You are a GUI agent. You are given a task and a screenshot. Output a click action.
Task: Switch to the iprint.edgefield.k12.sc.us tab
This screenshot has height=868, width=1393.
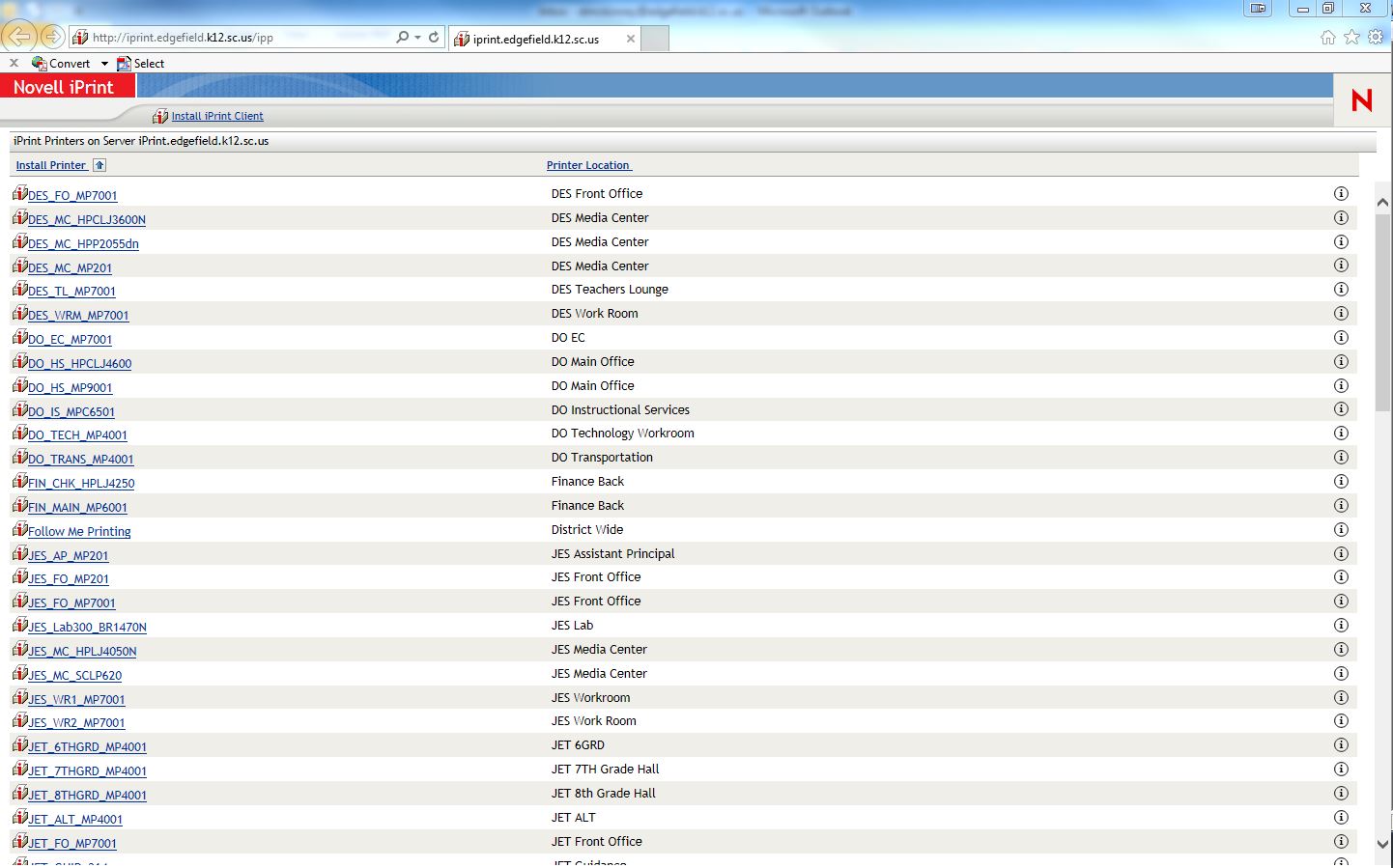click(536, 40)
